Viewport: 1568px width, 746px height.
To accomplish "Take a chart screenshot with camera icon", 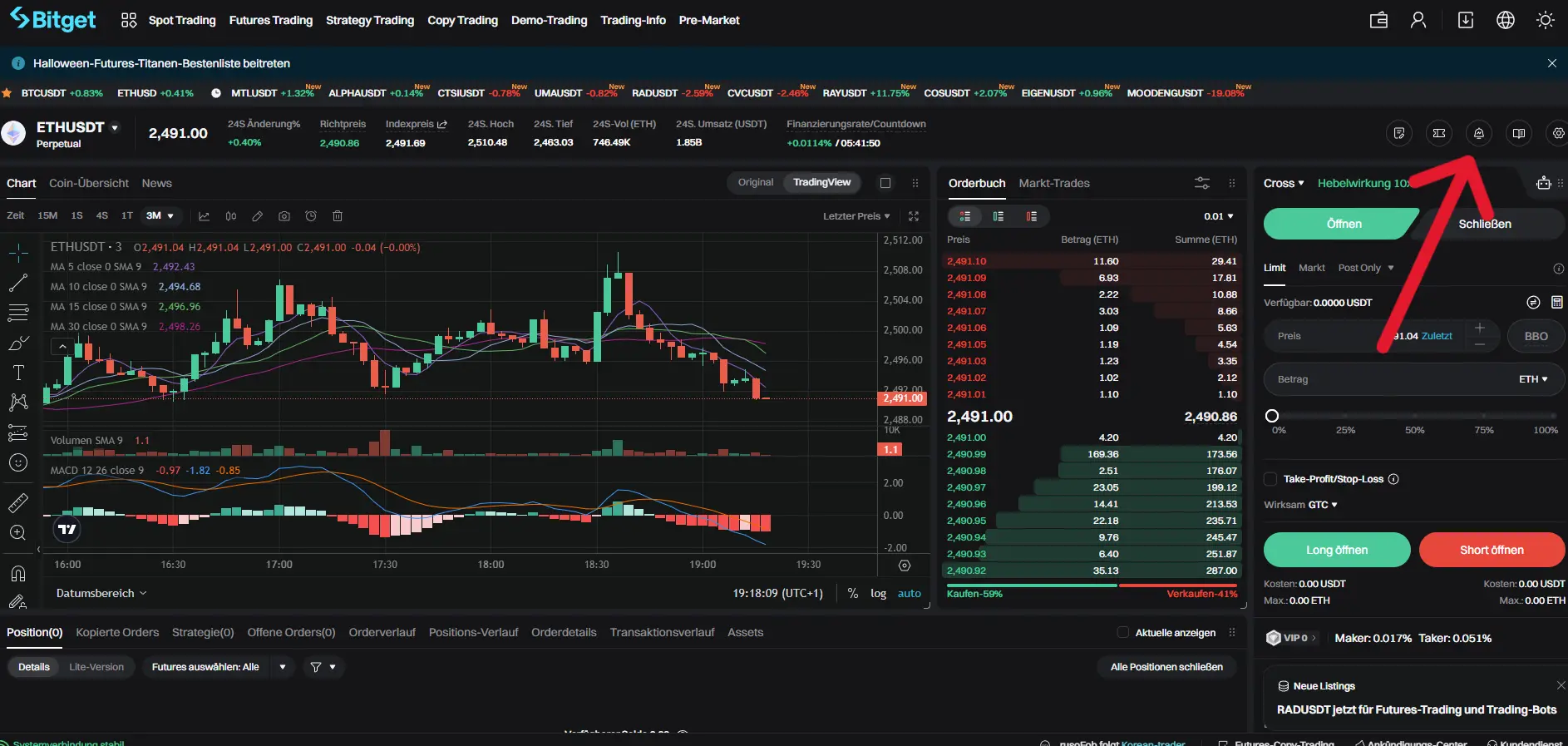I will [x=284, y=216].
